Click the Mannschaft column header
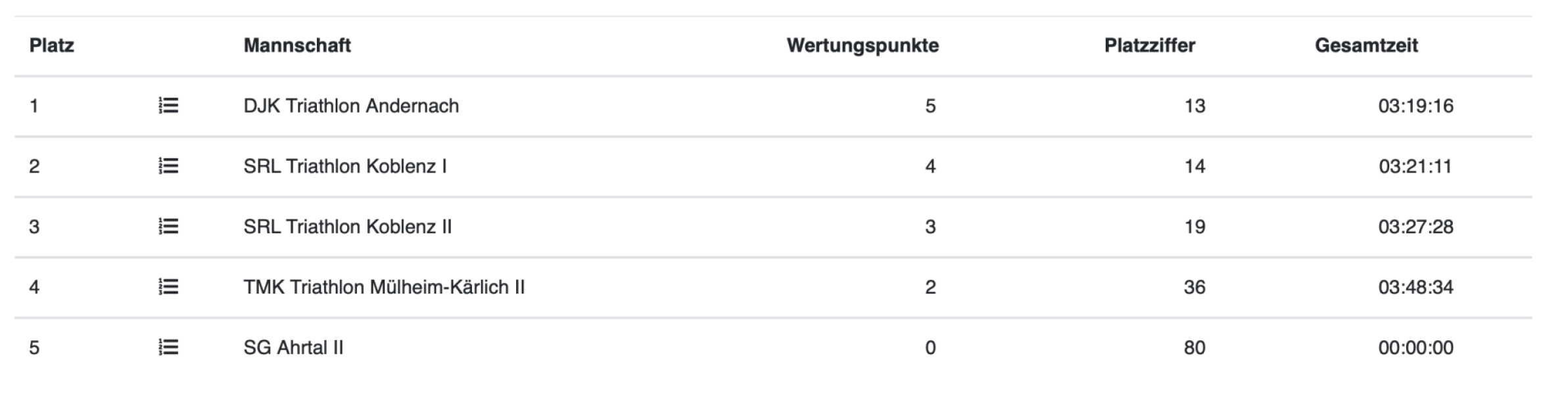 pyautogui.click(x=297, y=45)
